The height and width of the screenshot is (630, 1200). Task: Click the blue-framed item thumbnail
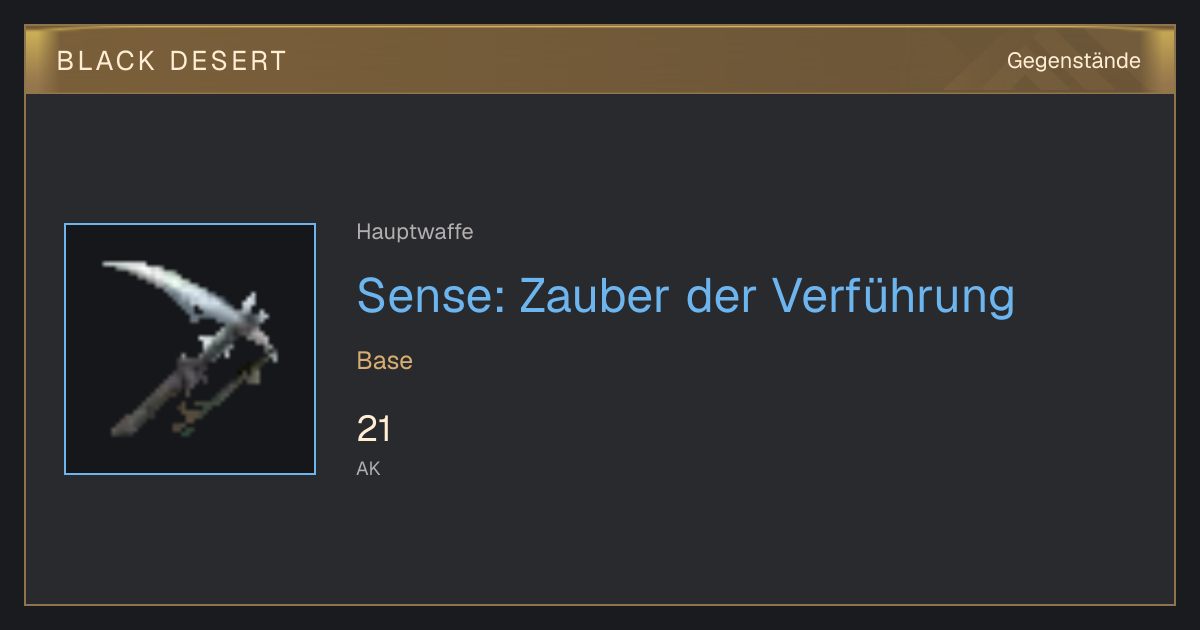(190, 349)
